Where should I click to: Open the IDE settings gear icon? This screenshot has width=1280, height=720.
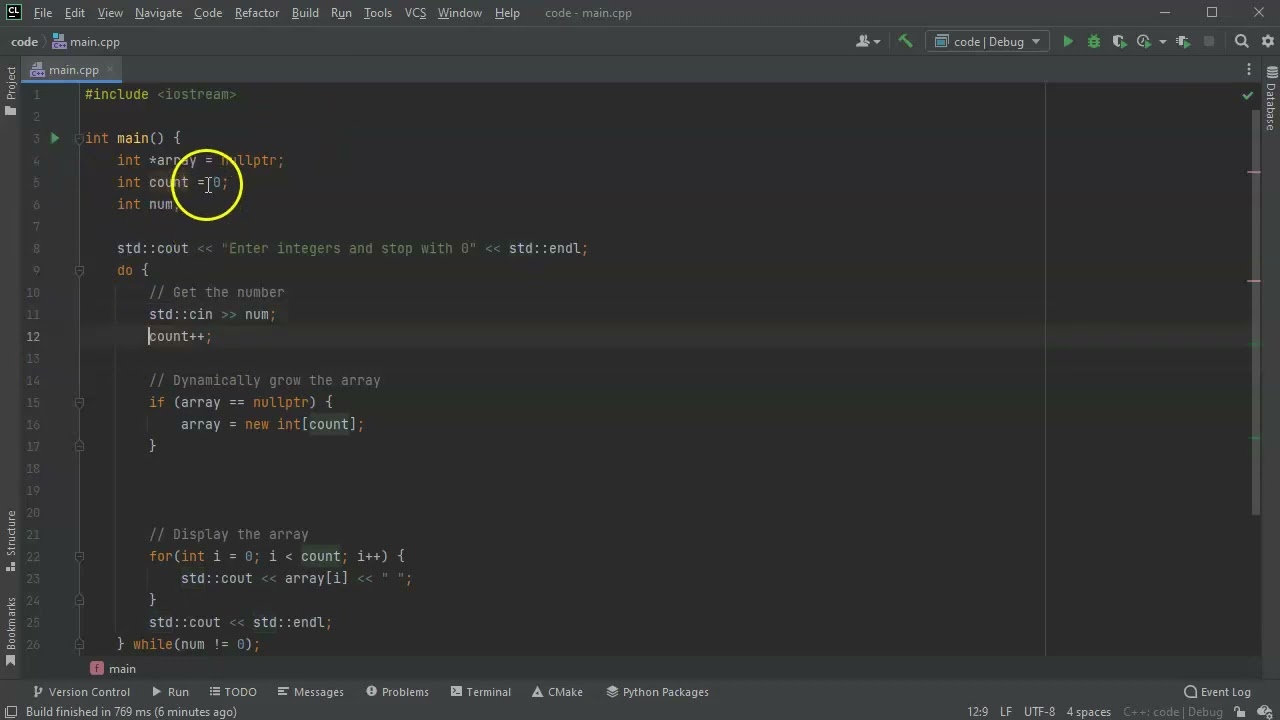click(1266, 42)
